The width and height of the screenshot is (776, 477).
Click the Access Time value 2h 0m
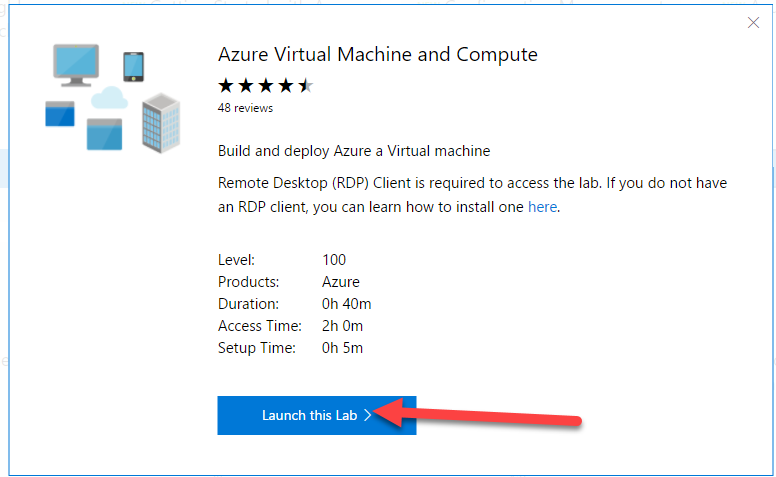[342, 326]
